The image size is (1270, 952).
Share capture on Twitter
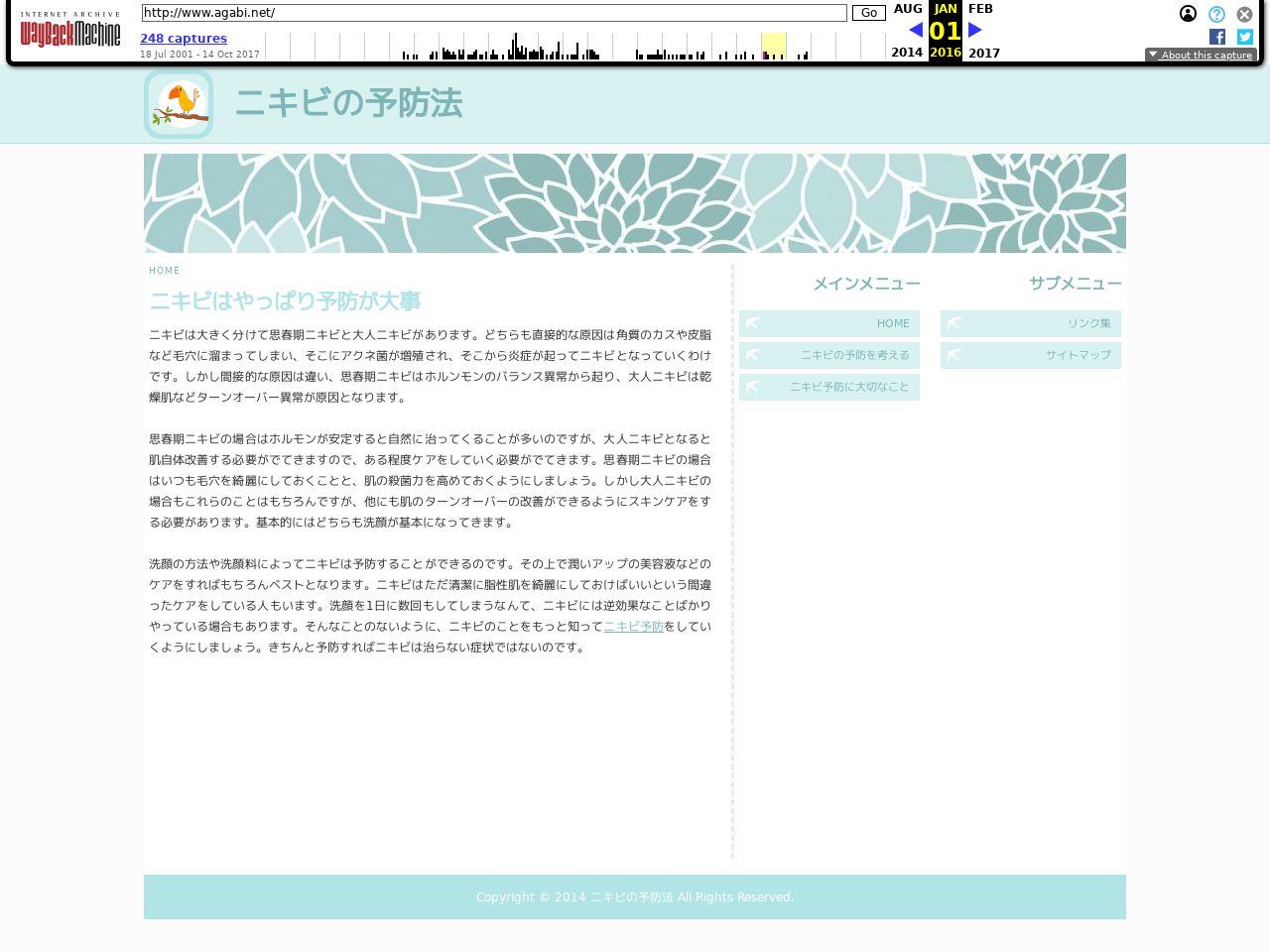point(1244,37)
